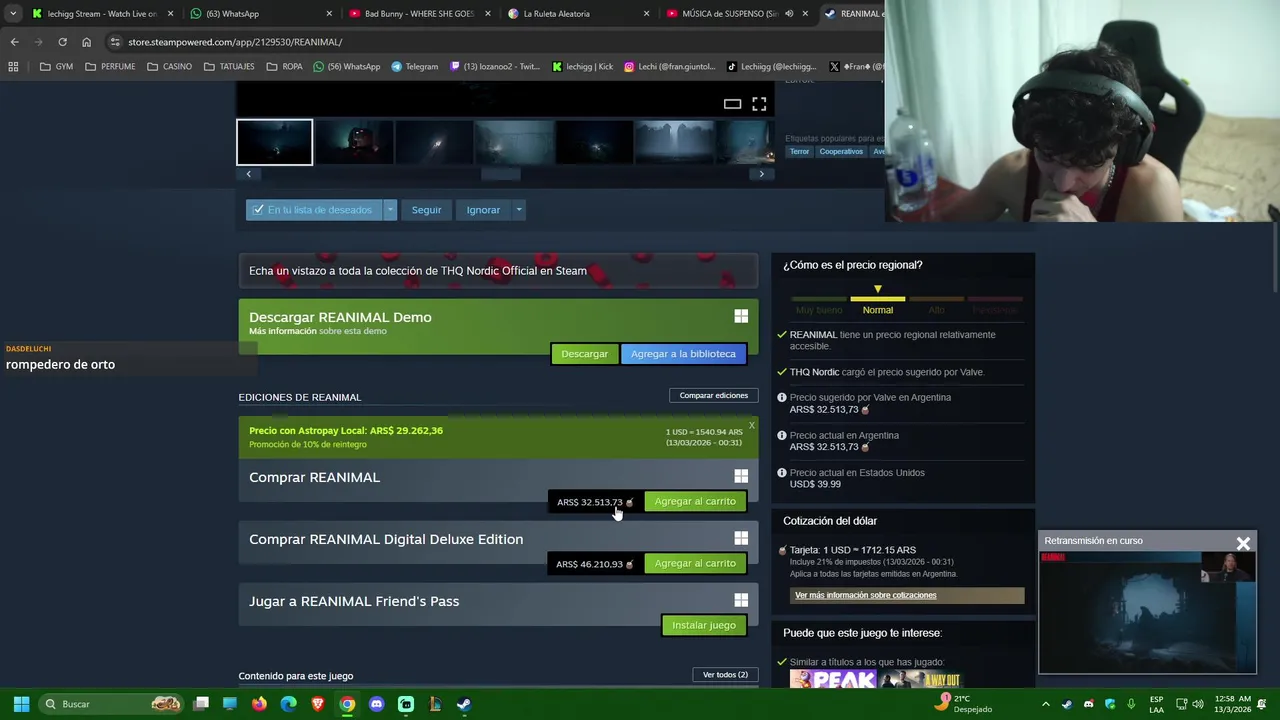This screenshot has height=720, width=1280.
Task: Move thumbnail strip left with arrow
Action: click(249, 174)
